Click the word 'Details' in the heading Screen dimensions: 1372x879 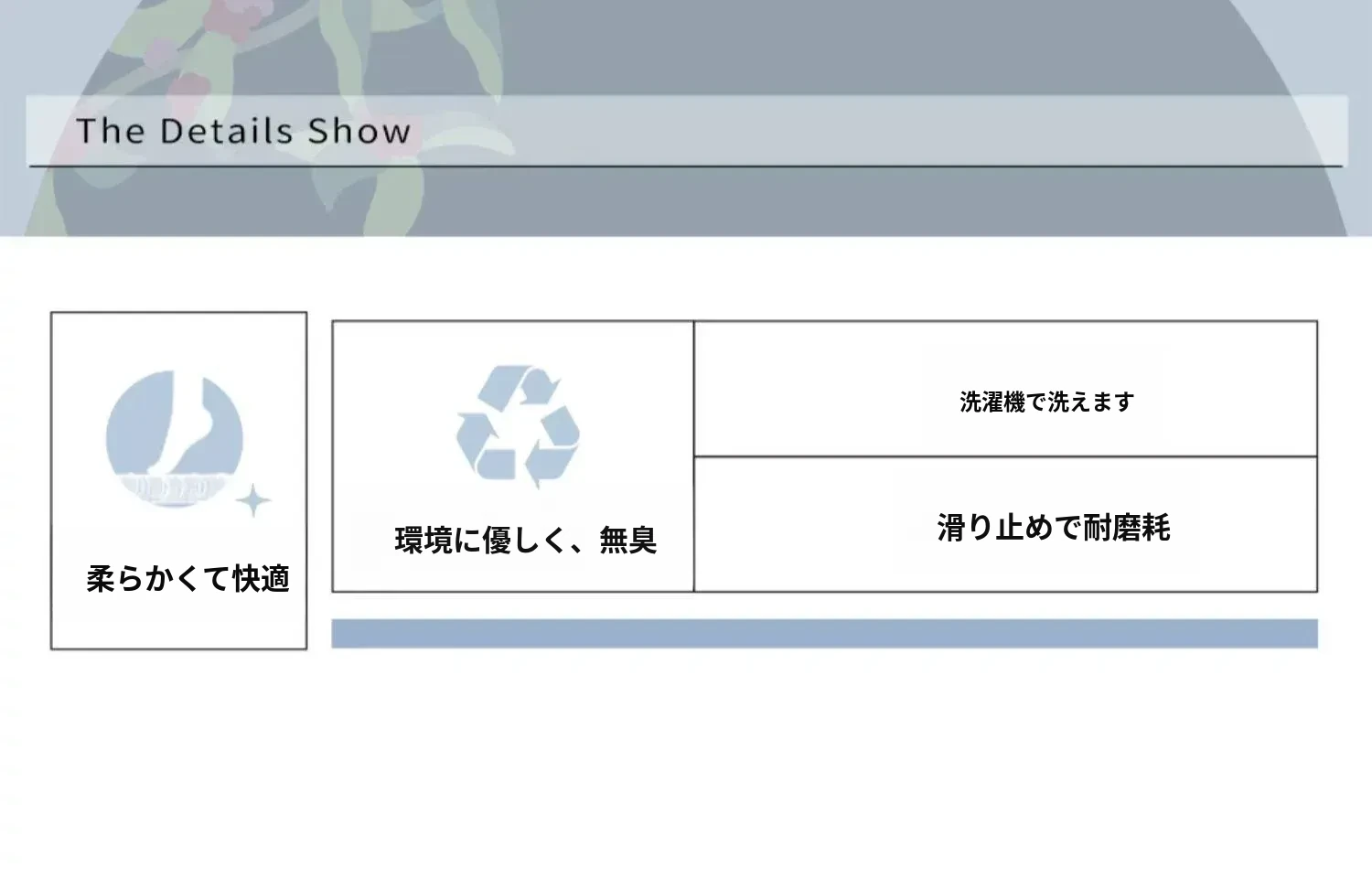pyautogui.click(x=227, y=131)
